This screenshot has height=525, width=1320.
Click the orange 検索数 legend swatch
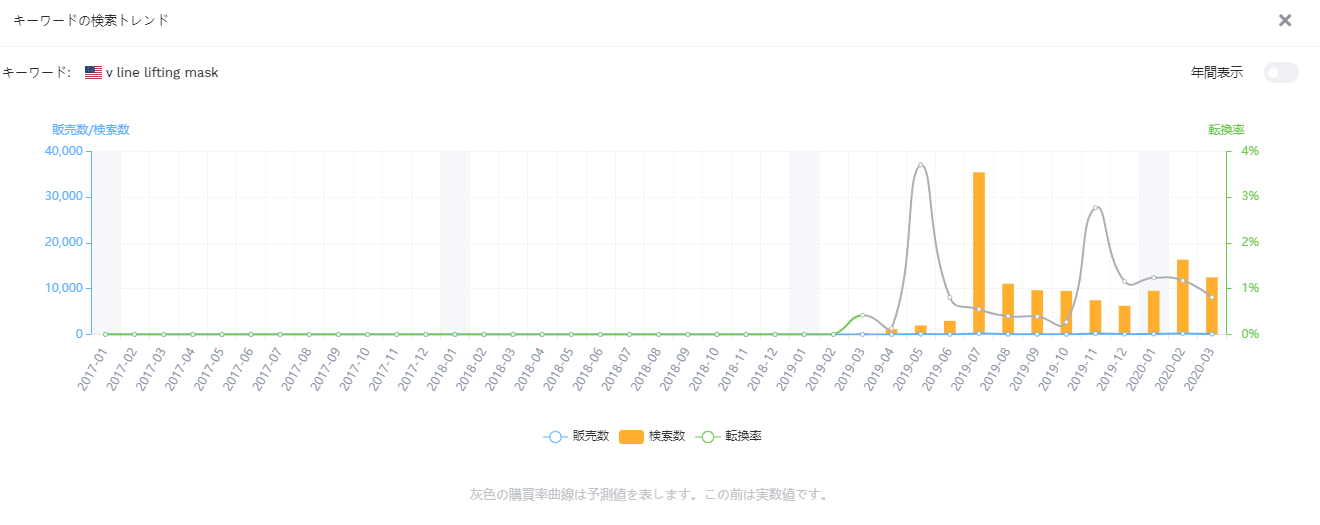(x=631, y=436)
